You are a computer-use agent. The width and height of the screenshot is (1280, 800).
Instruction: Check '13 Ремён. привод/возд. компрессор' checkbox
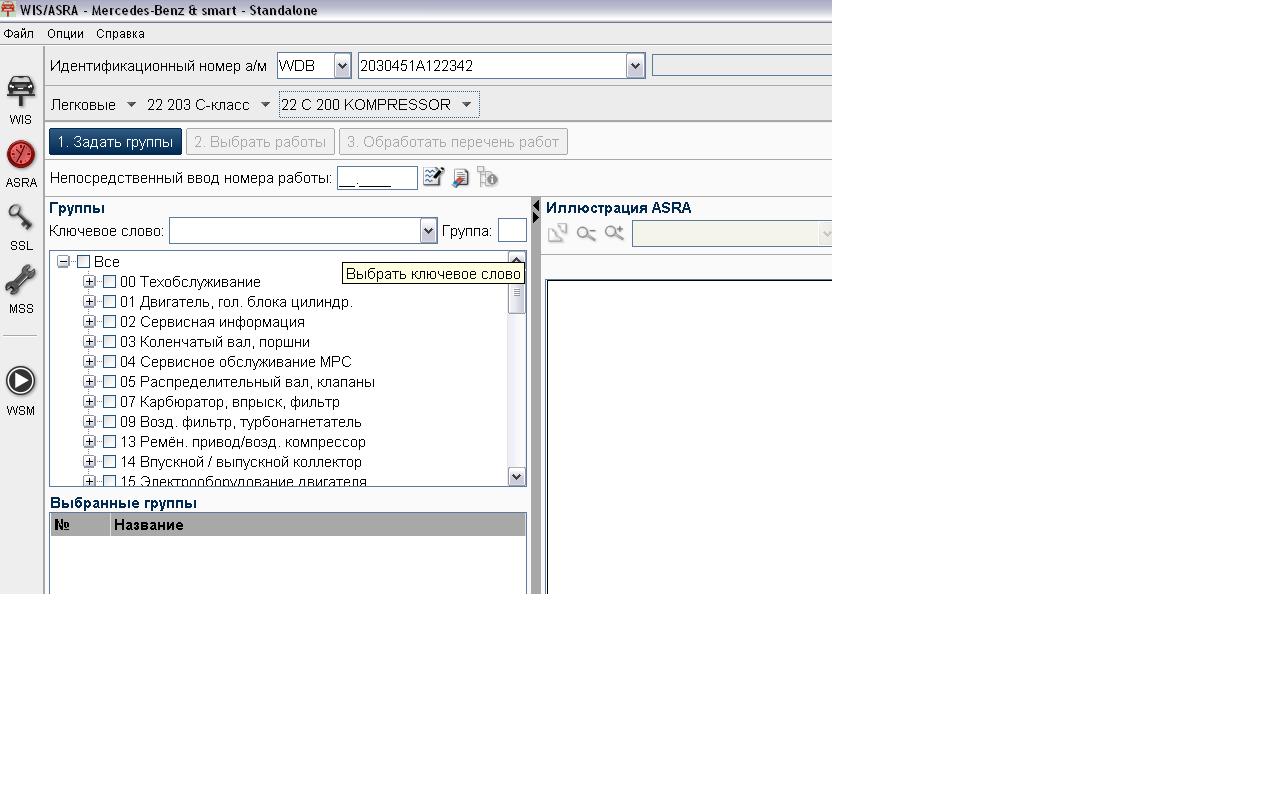pos(110,442)
